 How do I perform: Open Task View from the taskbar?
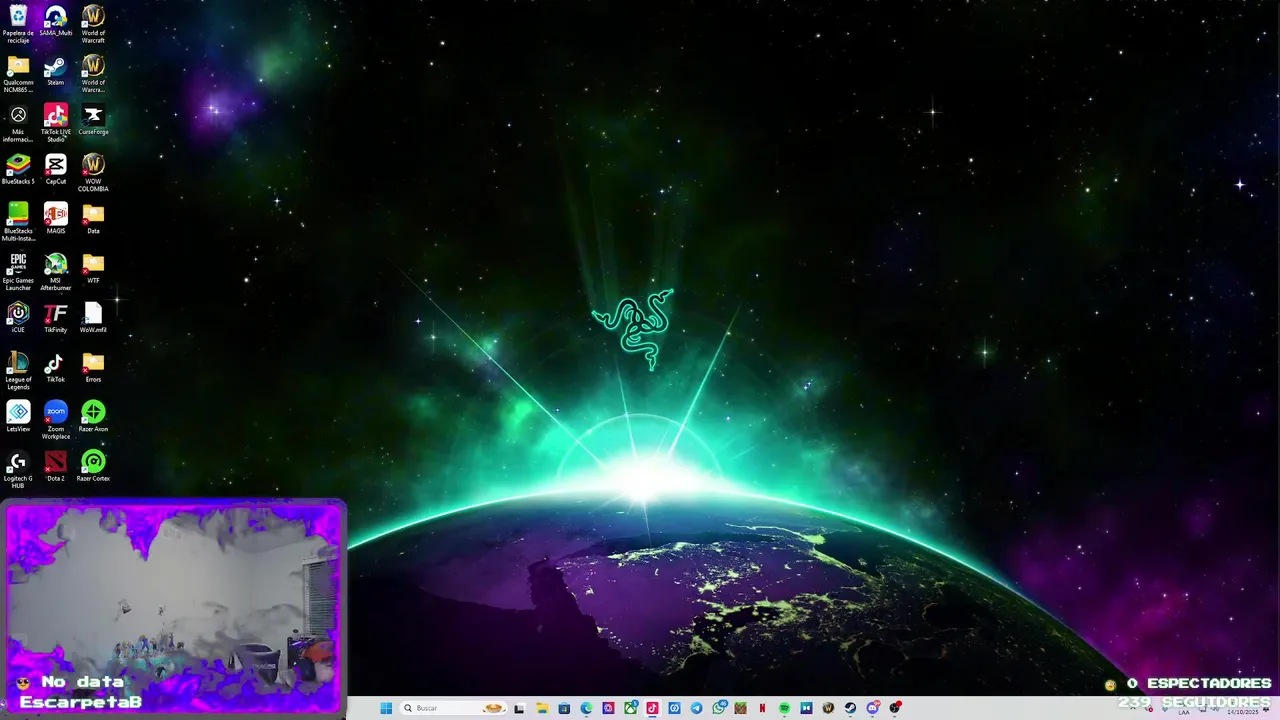tap(519, 708)
